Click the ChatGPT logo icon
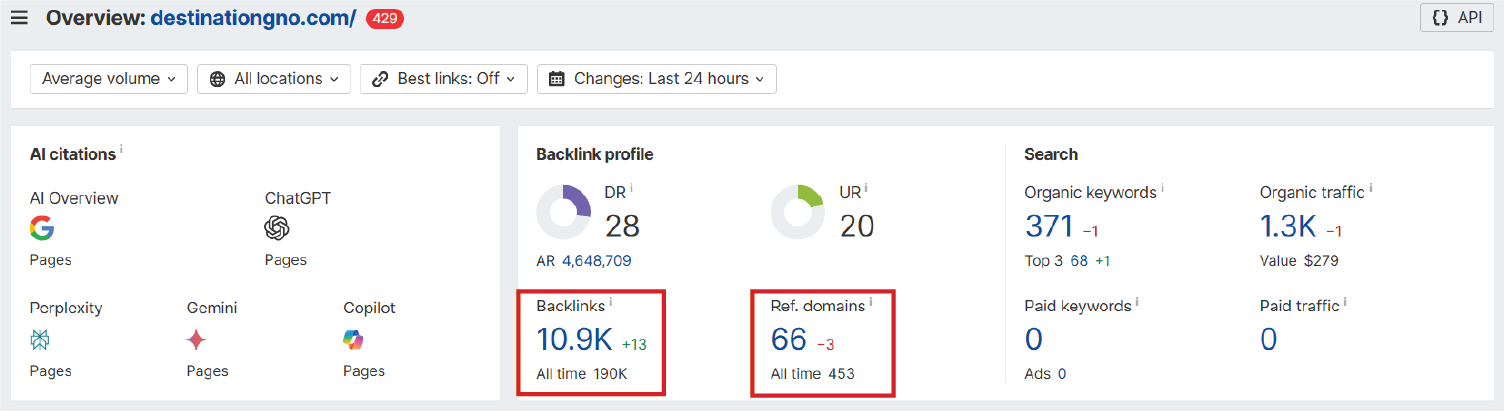The image size is (1506, 412). 277,229
